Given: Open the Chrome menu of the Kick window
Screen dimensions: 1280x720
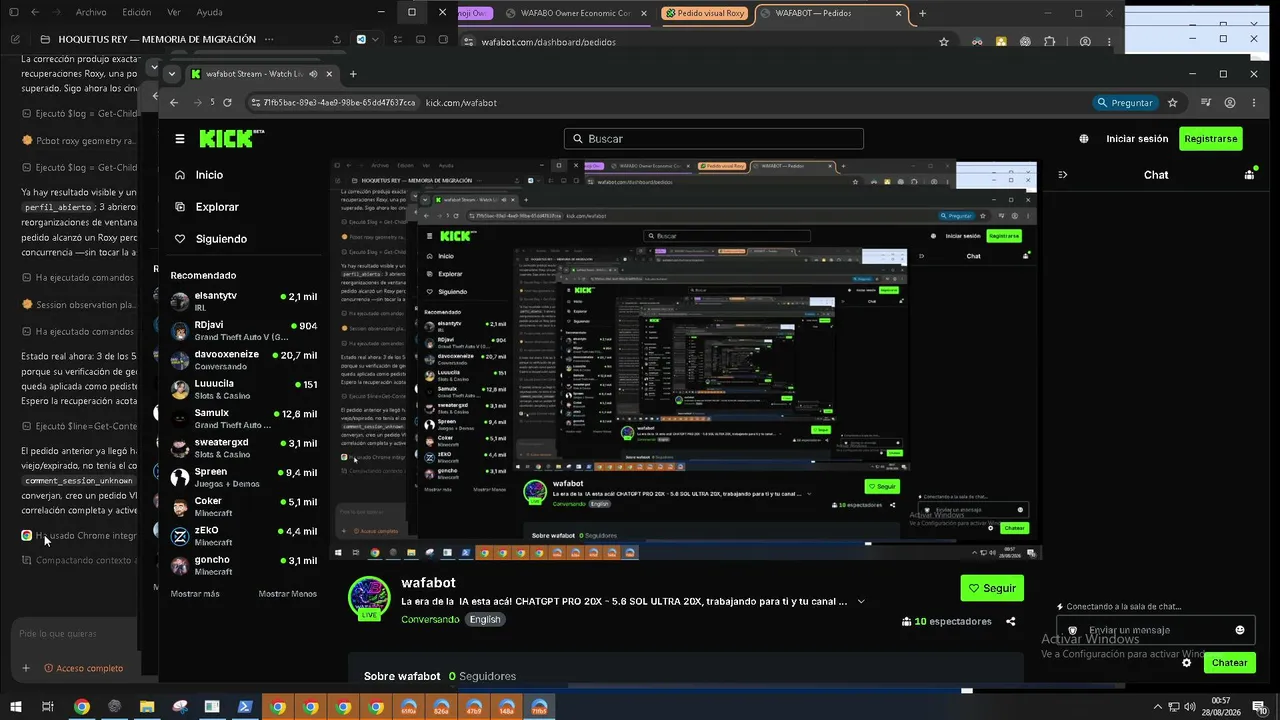Looking at the screenshot, I should point(1256,102).
